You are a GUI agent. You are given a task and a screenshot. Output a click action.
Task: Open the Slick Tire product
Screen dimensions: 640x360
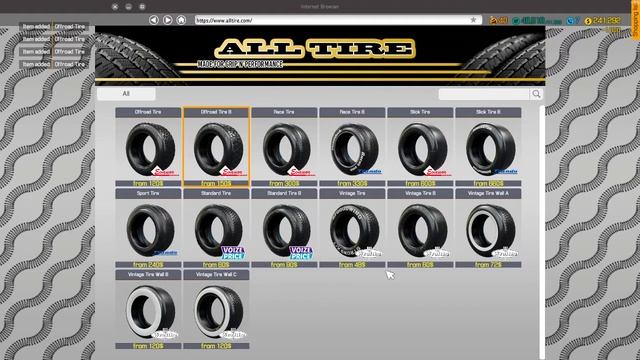click(x=420, y=147)
